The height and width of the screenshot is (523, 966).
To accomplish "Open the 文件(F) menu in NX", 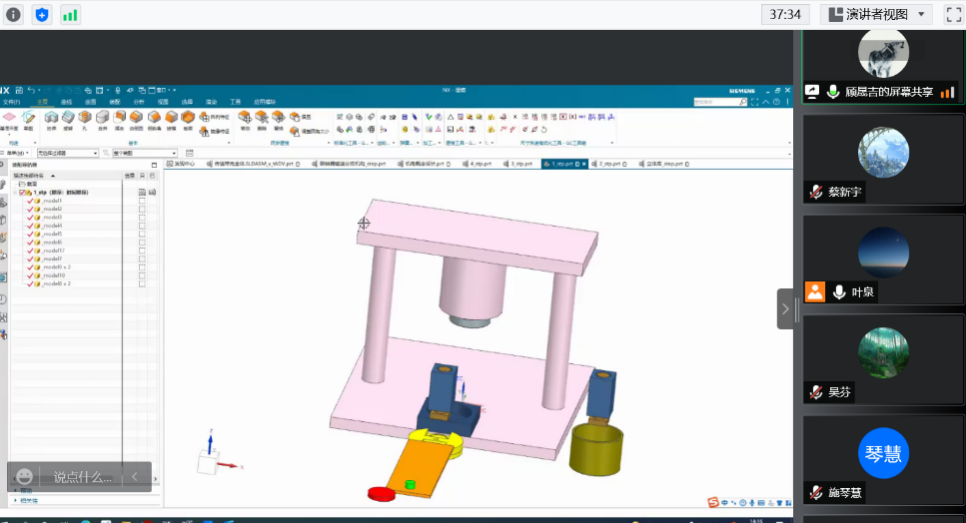I will tap(11, 102).
